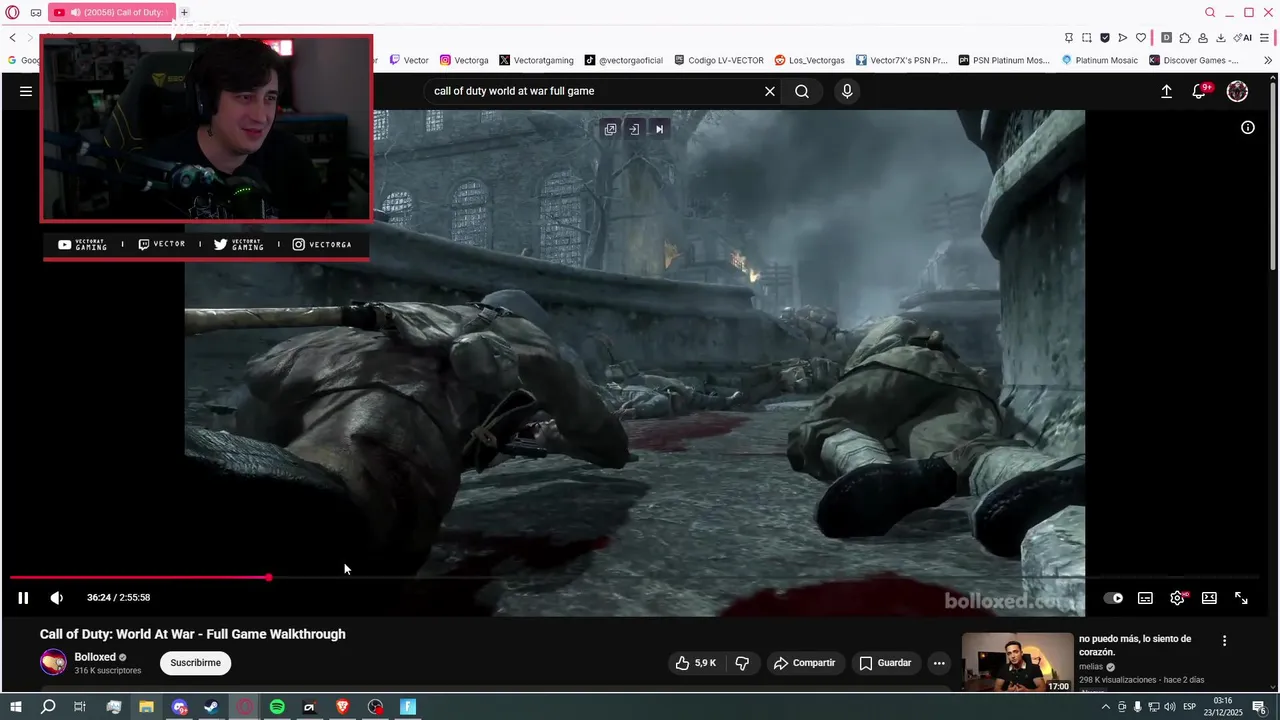Click the YouTube search magnifier button
Screen dimensions: 1280x720
[802, 91]
